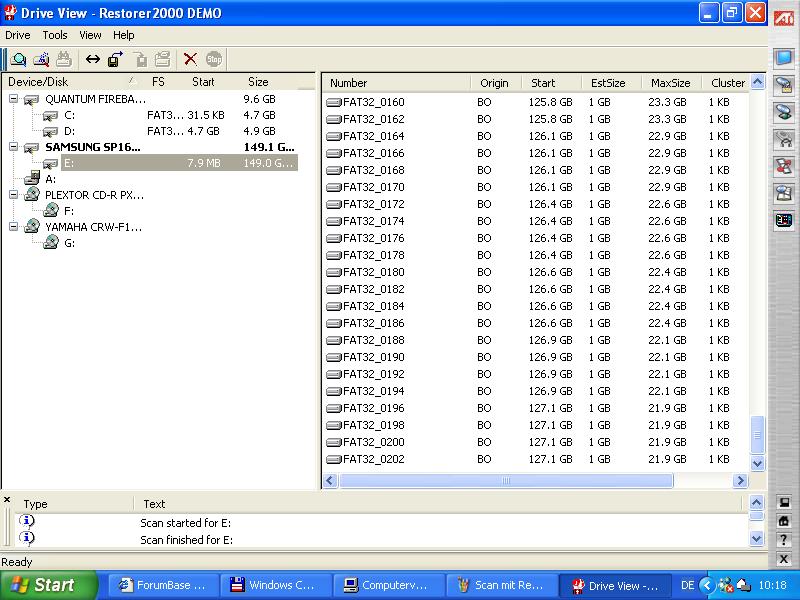Viewport: 800px width, 600px height.
Task: Collapse the PLEXTOR CD-R PX... node
Action: click(14, 195)
